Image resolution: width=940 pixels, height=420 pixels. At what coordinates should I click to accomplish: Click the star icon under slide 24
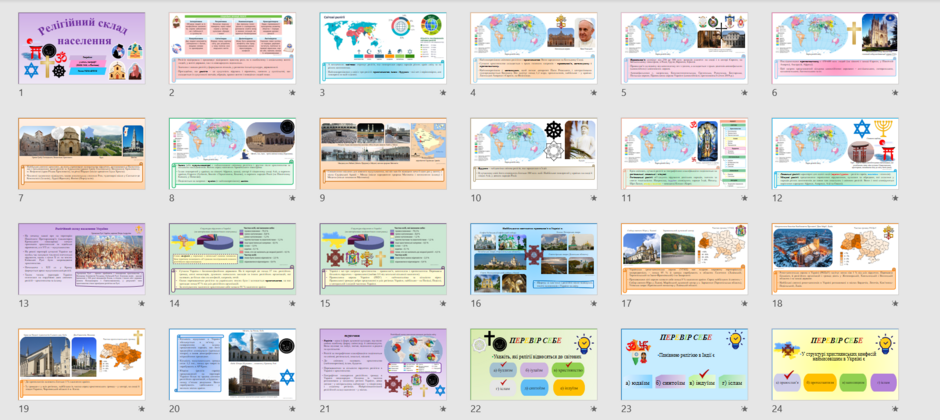894,409
